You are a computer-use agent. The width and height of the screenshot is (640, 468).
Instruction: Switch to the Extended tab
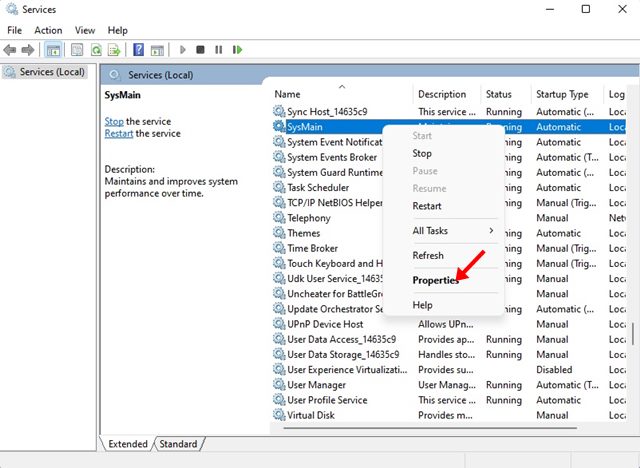128,444
